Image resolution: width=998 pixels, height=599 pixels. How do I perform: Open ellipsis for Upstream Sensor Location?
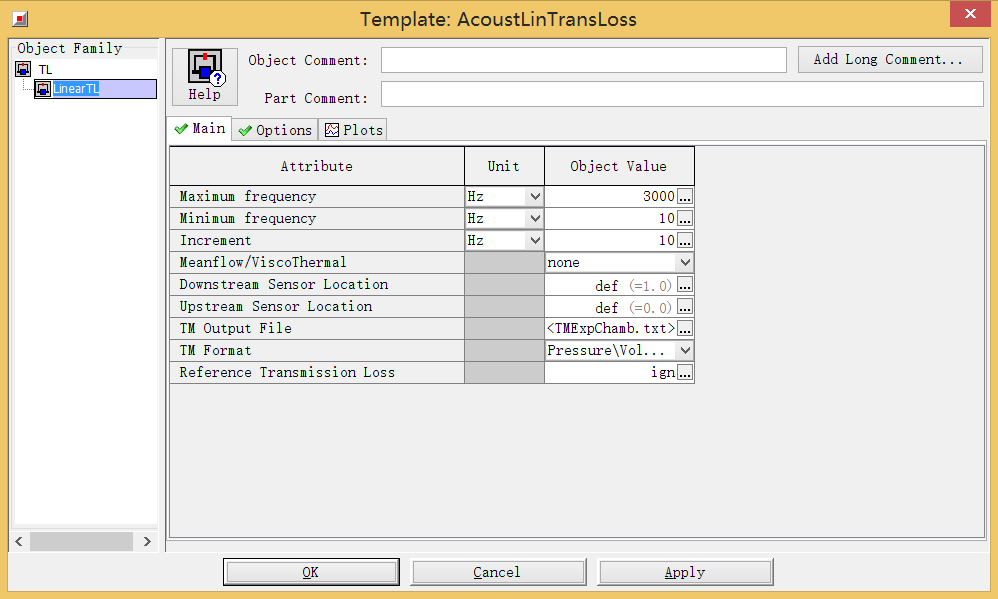[685, 307]
